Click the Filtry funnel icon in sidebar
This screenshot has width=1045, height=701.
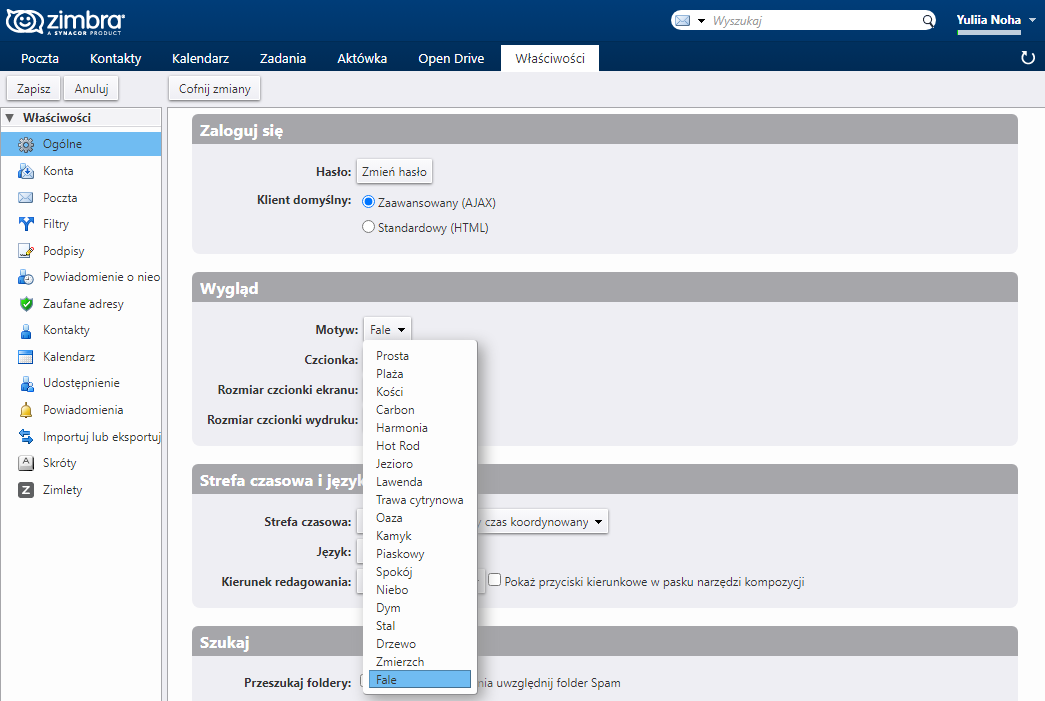27,224
